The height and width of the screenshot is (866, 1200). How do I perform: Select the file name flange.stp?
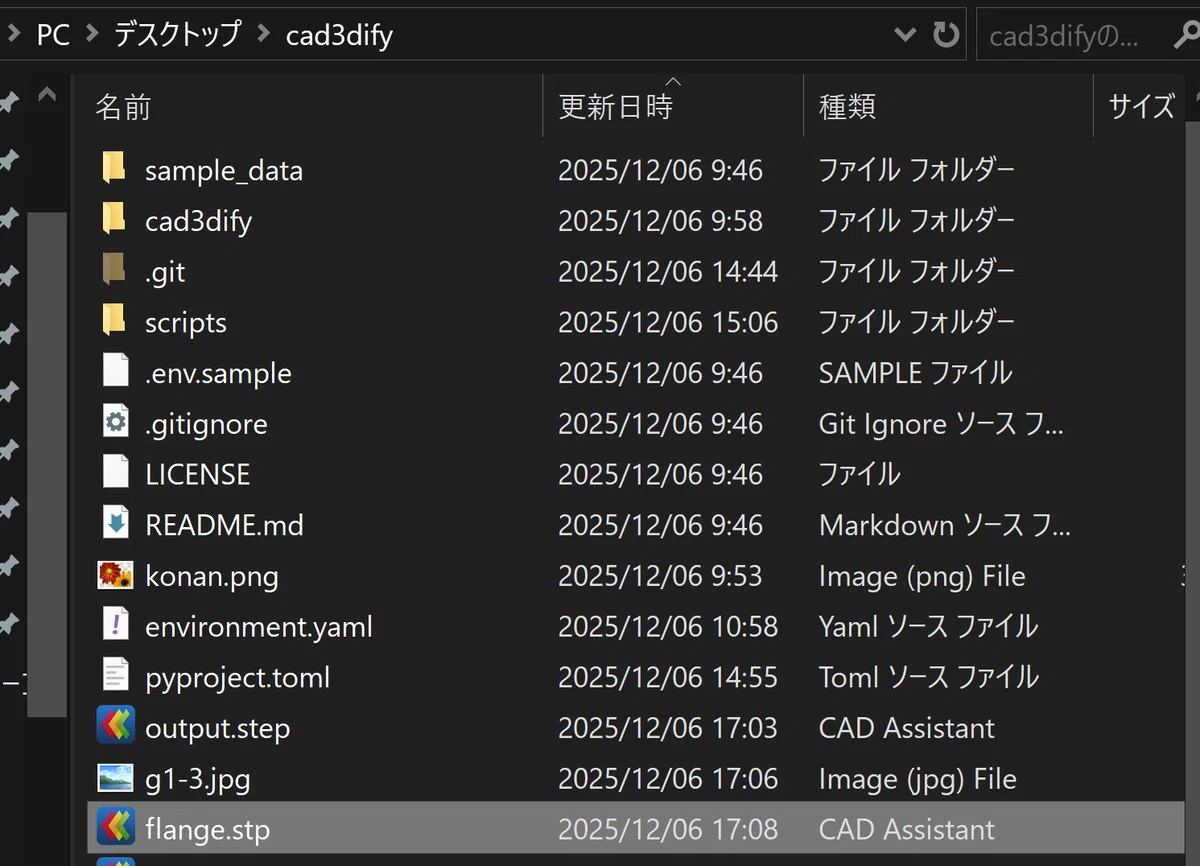click(207, 830)
